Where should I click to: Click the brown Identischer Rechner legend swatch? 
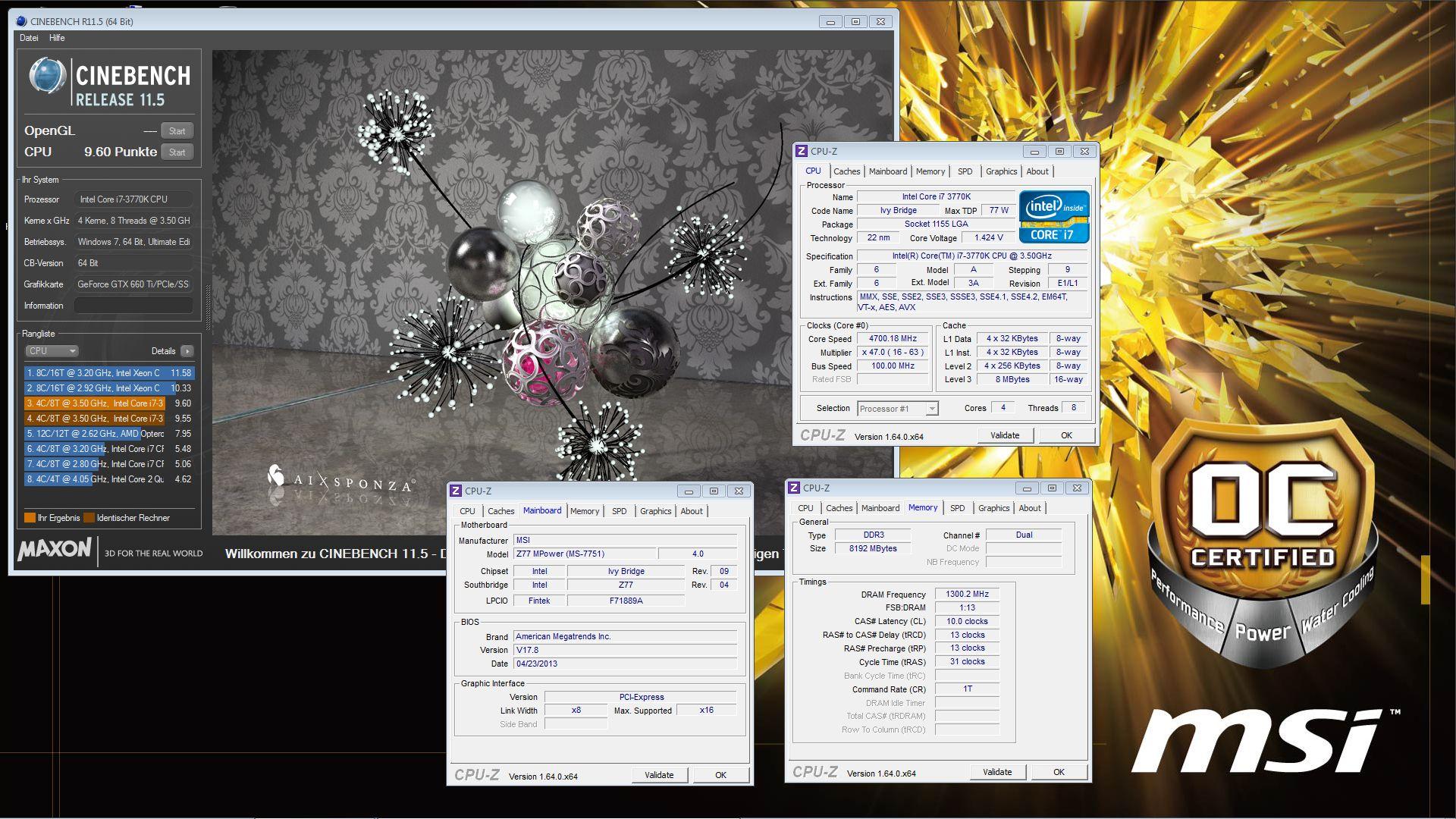click(89, 518)
